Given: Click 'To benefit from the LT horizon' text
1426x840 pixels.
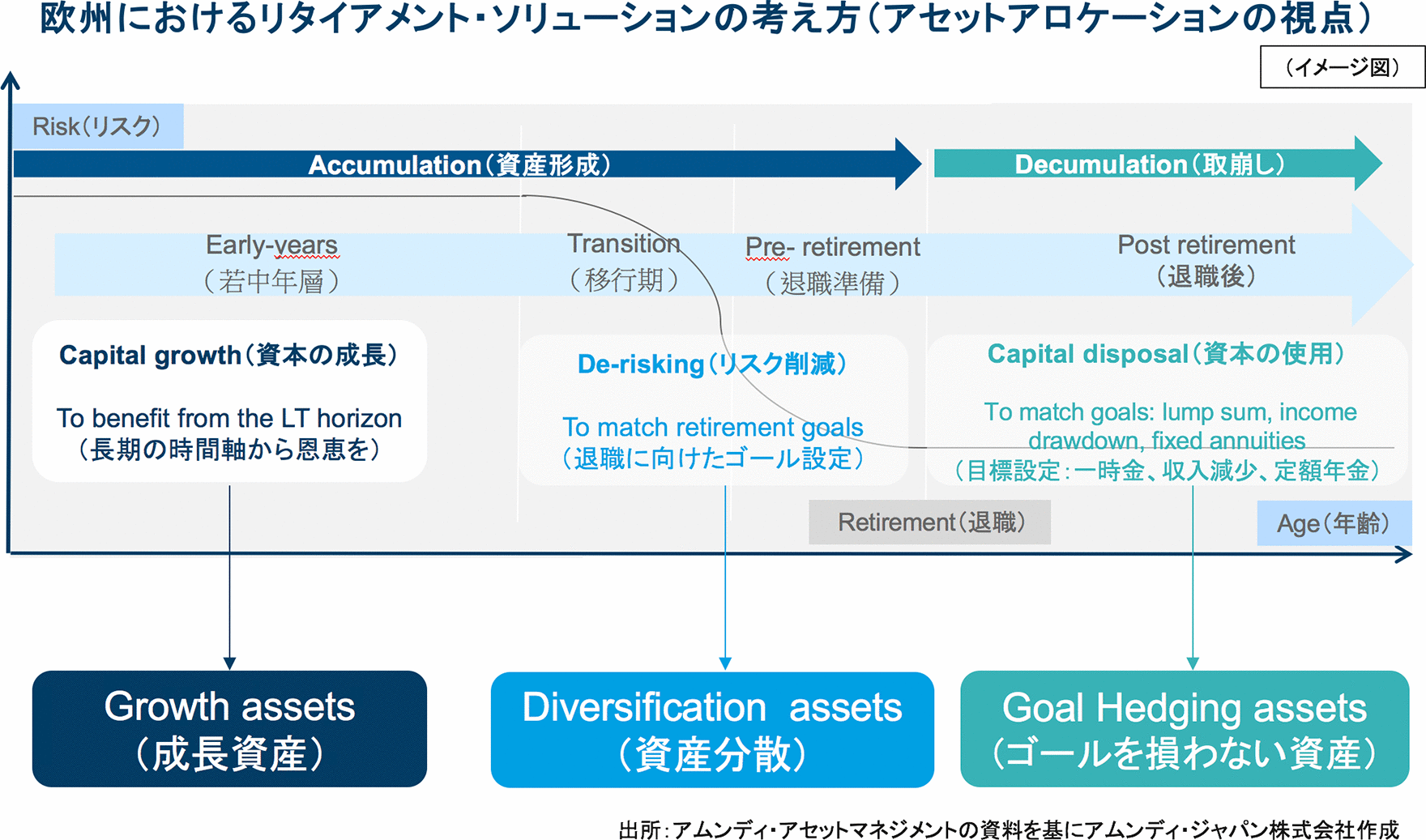Looking at the screenshot, I should 229,418.
